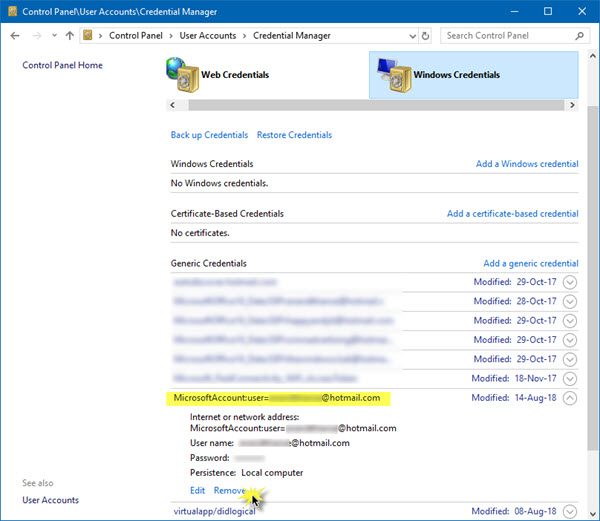Open the address bar history dropdown
Viewport: 600px width, 521px height.
coord(412,36)
